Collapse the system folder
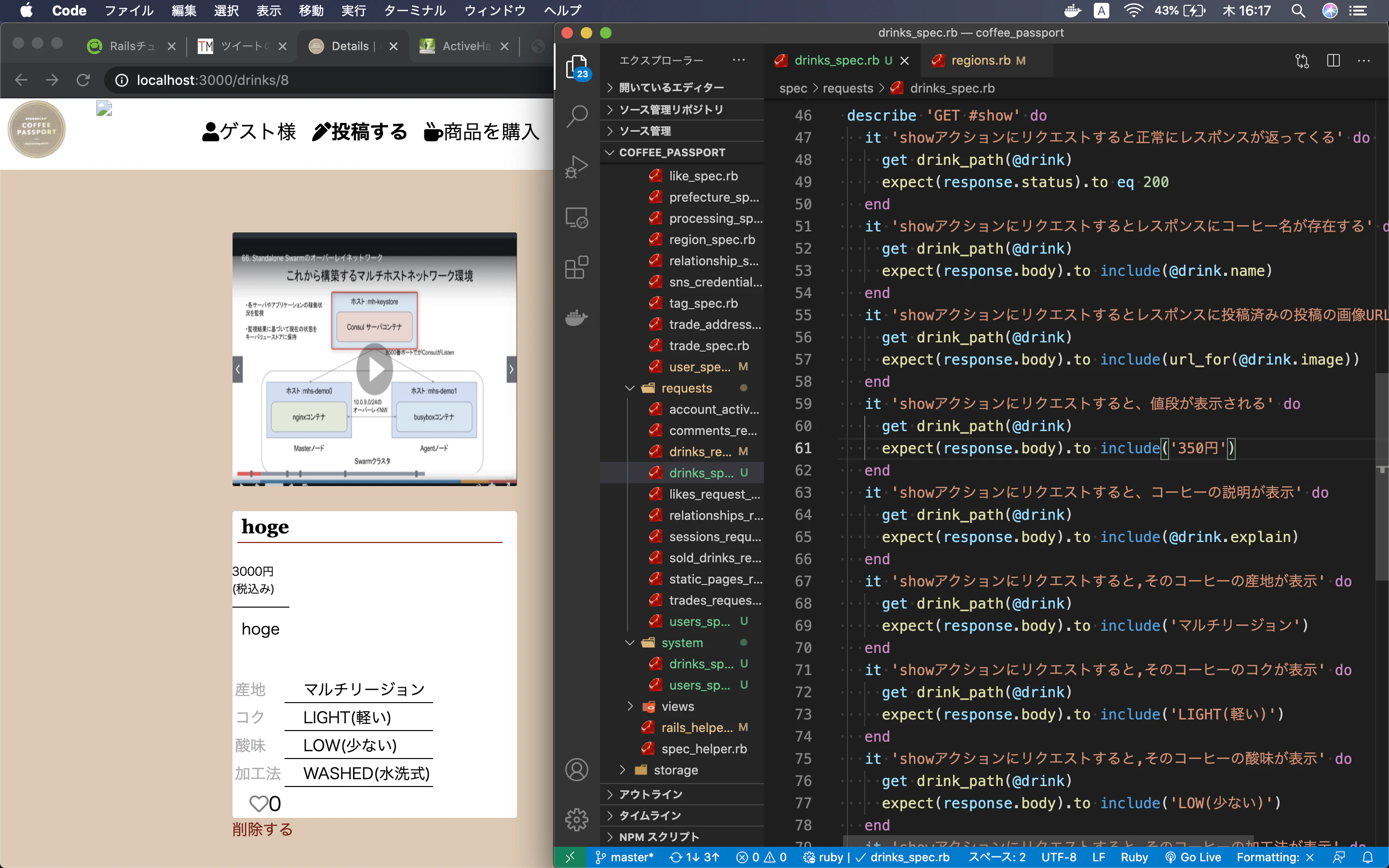1389x868 pixels. coord(682,642)
